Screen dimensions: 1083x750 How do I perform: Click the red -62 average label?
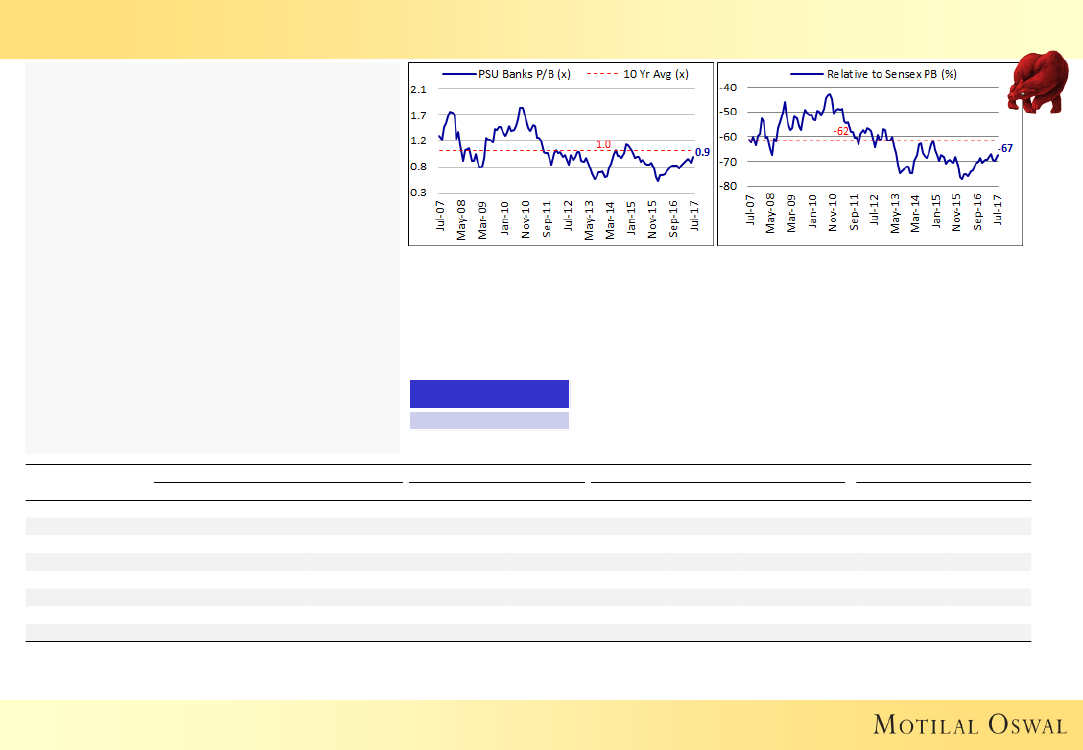842,131
